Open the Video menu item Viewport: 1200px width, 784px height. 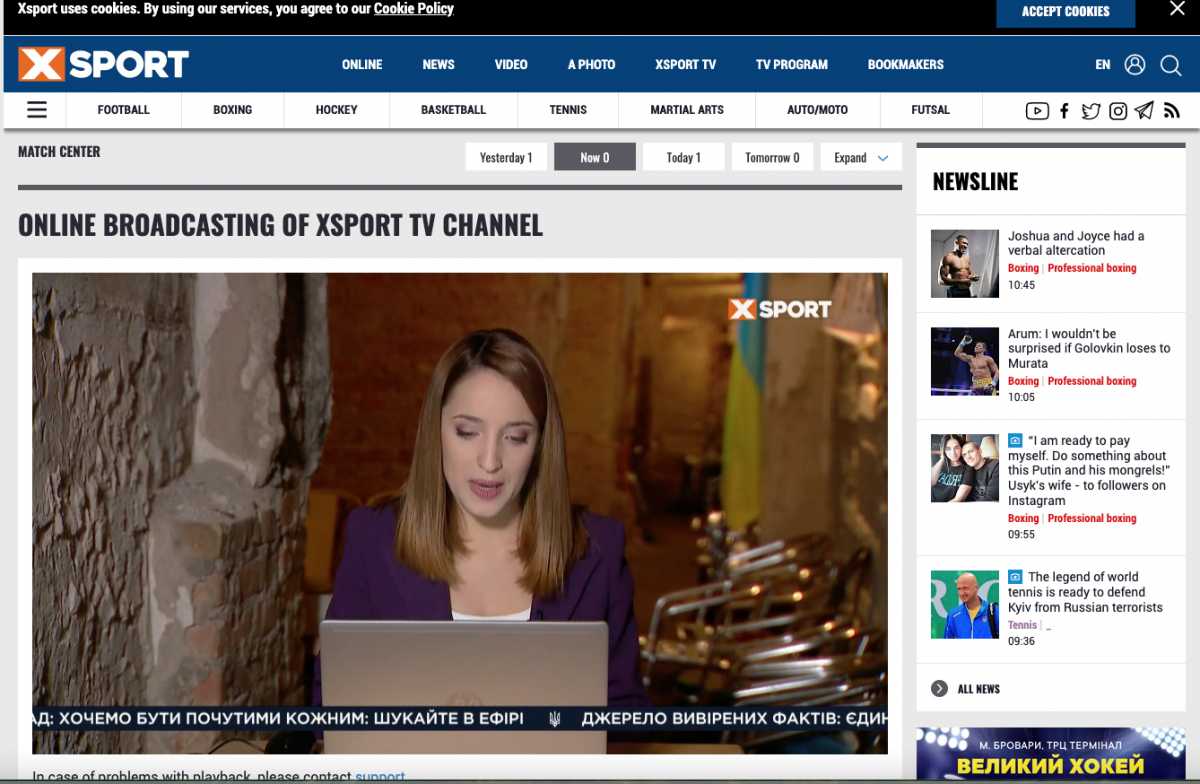(511, 64)
